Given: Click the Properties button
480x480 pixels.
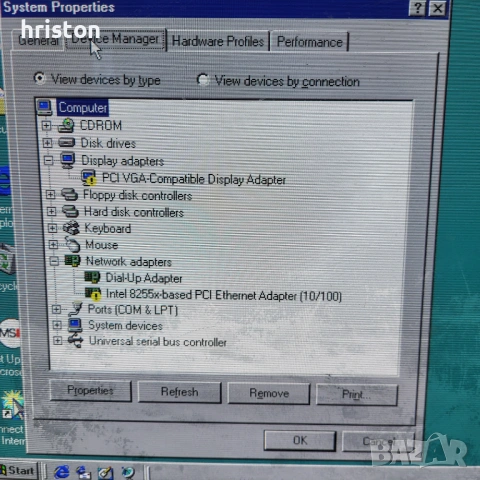Looking at the screenshot, I should [90, 390].
